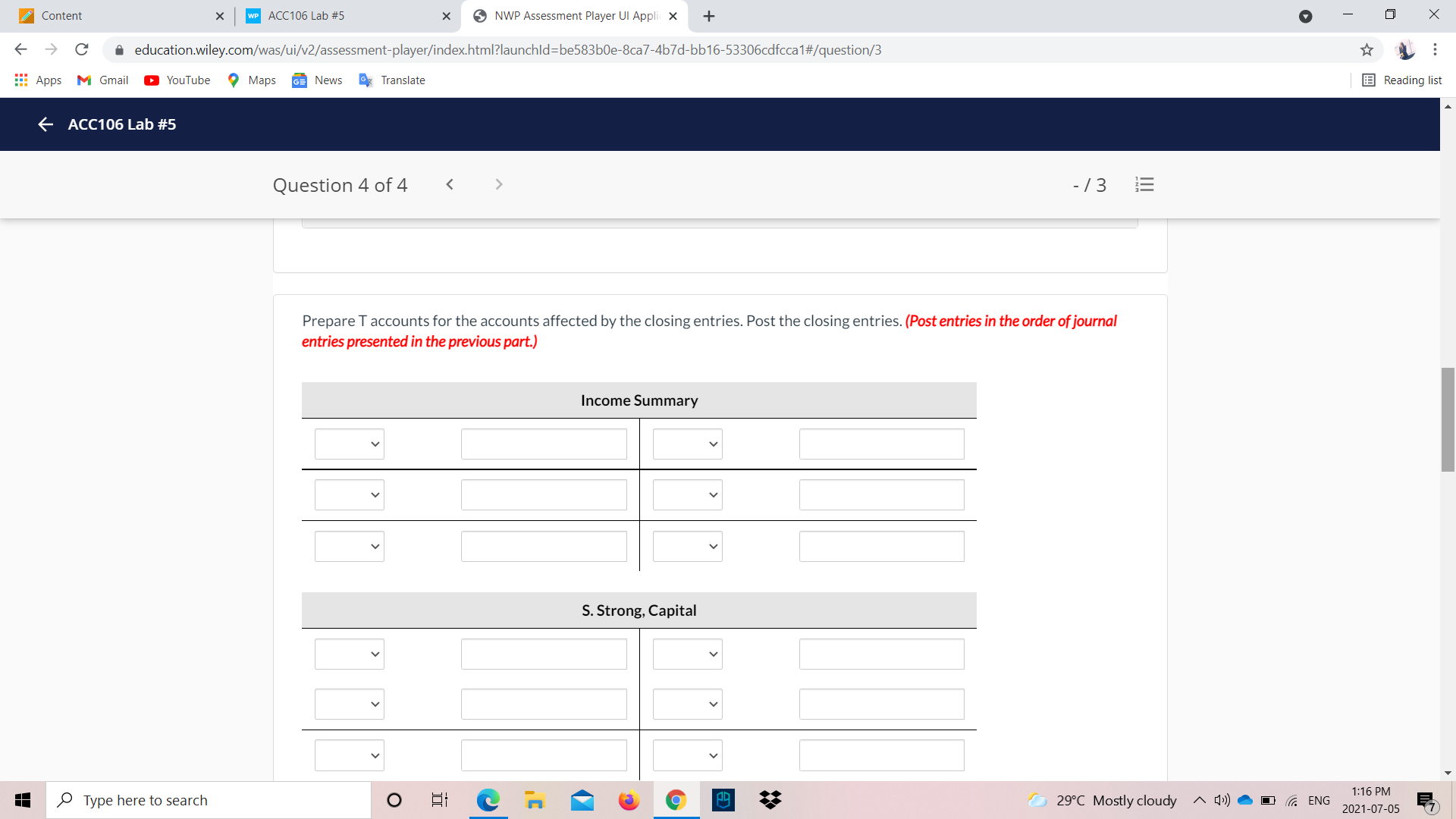Image resolution: width=1456 pixels, height=819 pixels.
Task: Advance to next question with right arrow
Action: click(x=499, y=184)
